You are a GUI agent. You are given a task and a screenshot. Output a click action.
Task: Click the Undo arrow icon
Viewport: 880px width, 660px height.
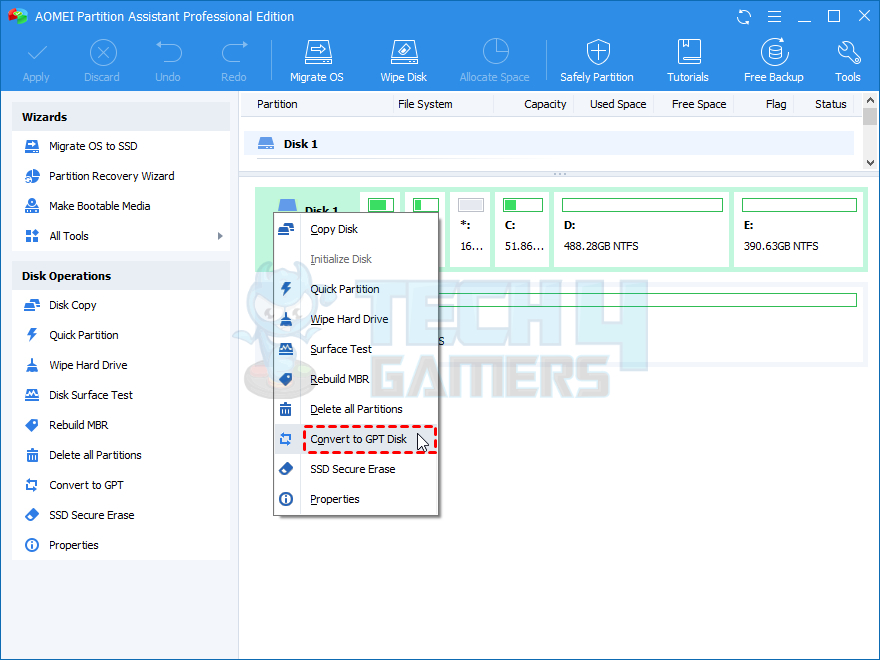coord(168,53)
